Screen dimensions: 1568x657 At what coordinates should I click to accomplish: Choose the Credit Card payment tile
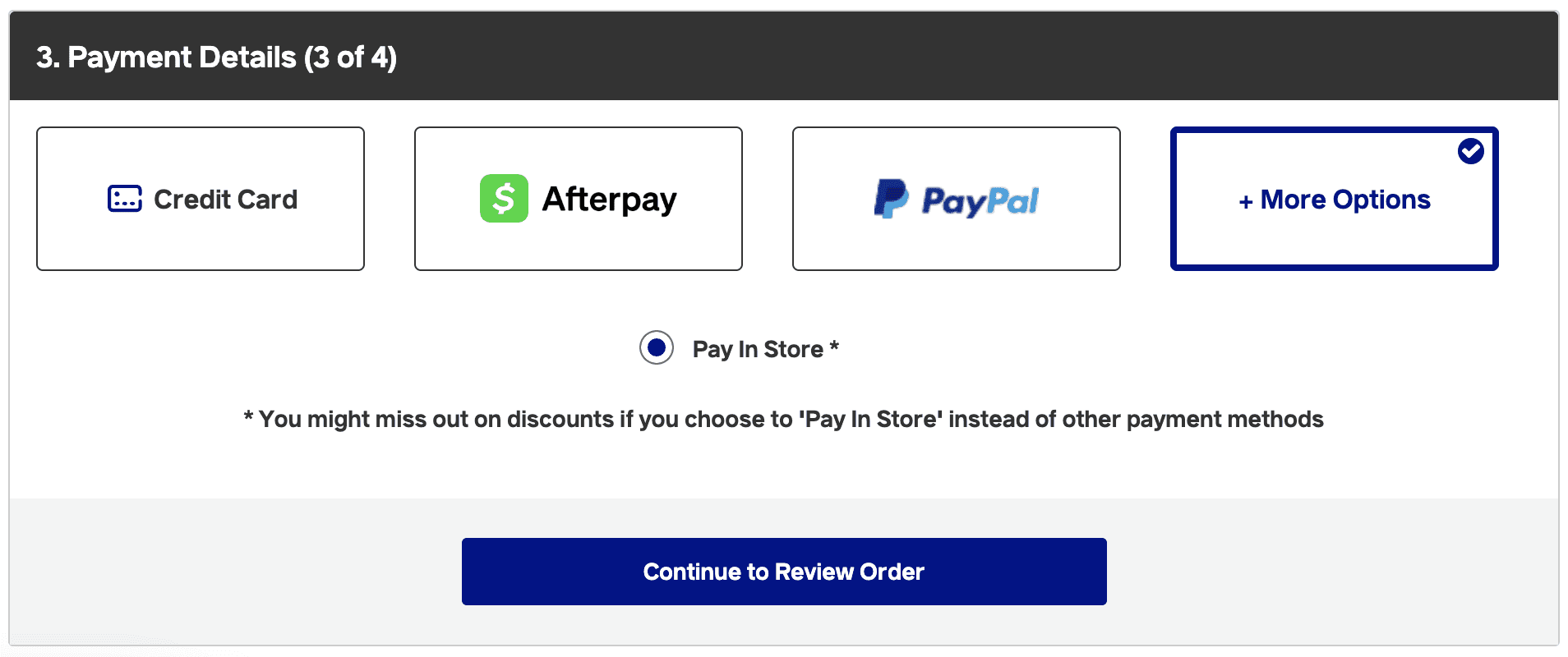click(201, 199)
